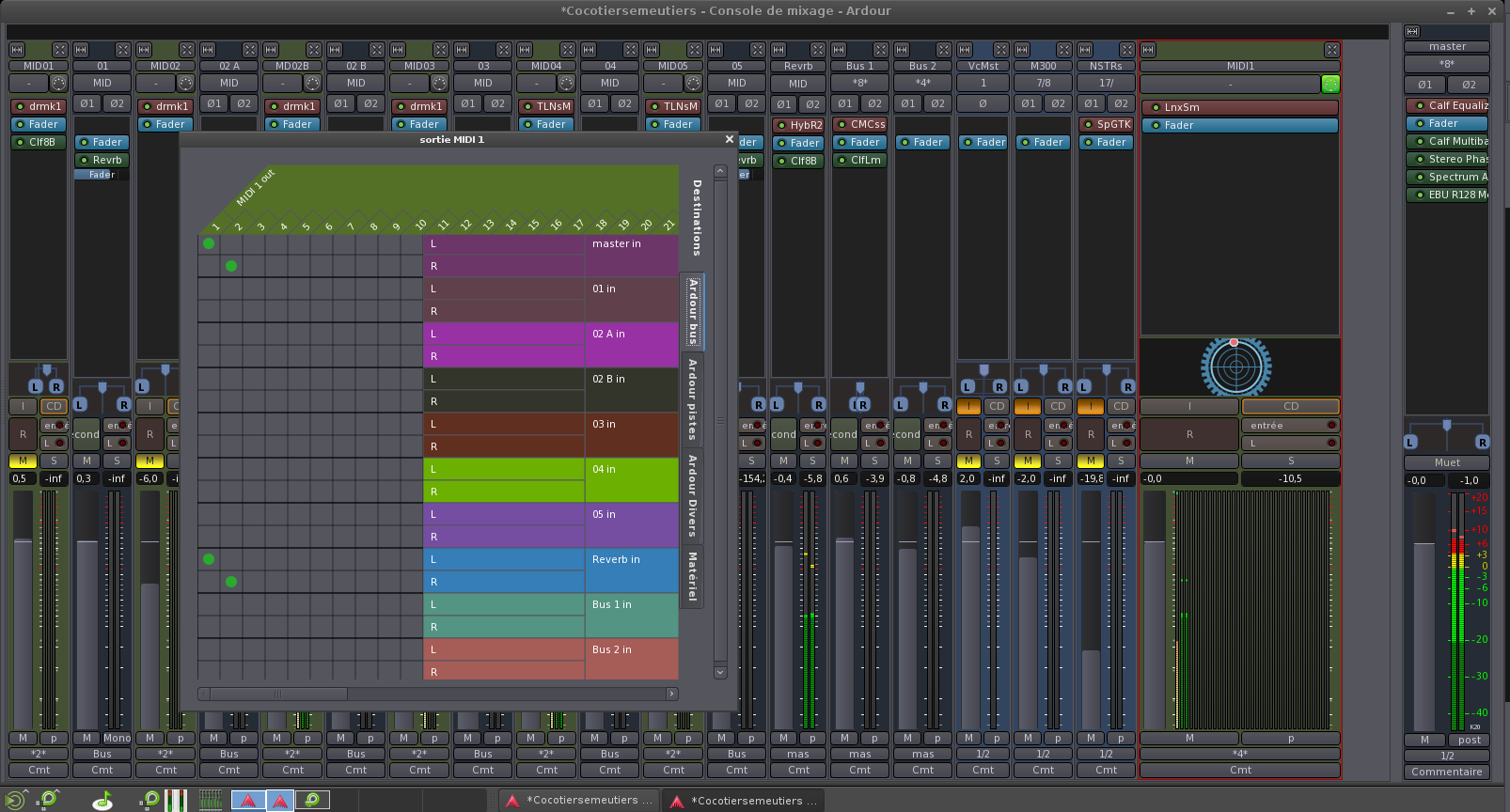Click the green MIDI input button on MIDI1 strip
The width and height of the screenshot is (1510, 812).
[1330, 84]
